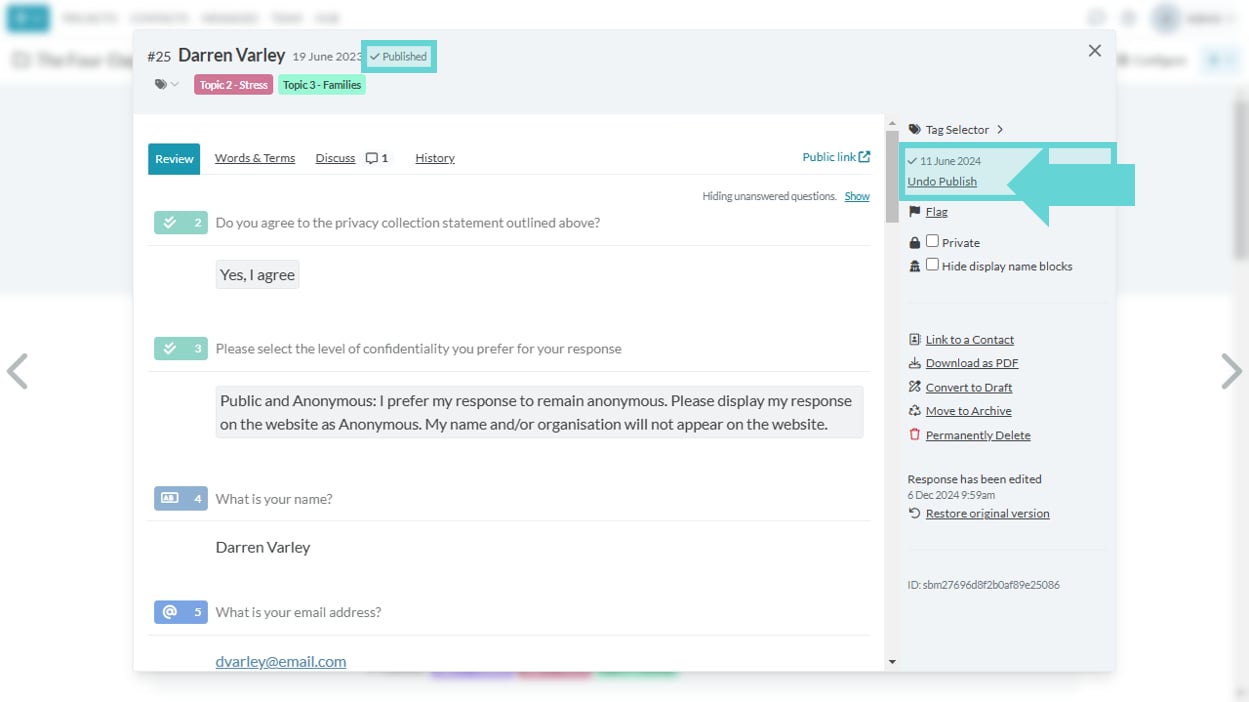The image size is (1249, 702).
Task: Click Convert to Draft
Action: (969, 387)
